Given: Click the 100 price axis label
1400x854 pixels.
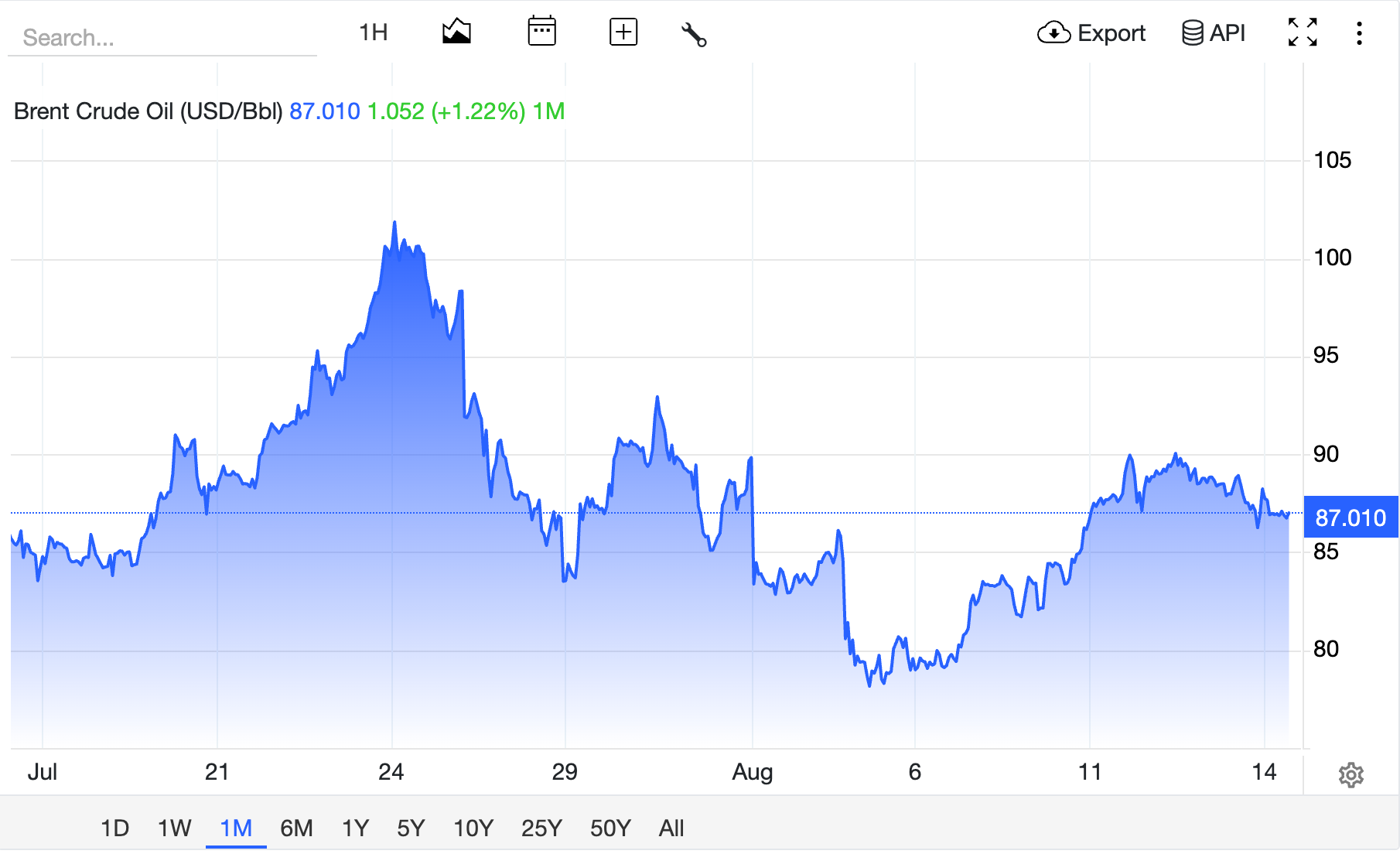Looking at the screenshot, I should coord(1333,258).
